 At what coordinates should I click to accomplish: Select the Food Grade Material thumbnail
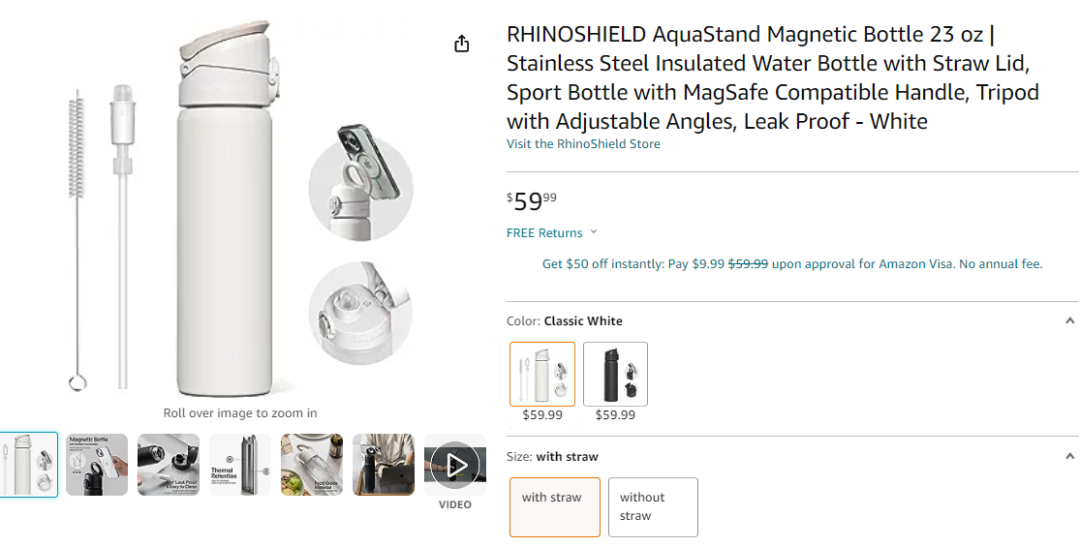pos(312,465)
